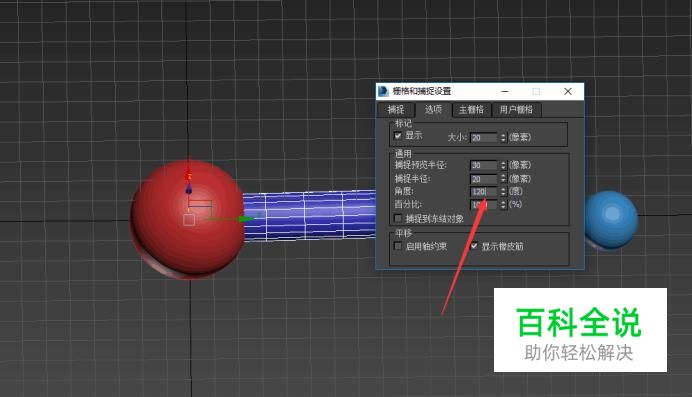
Task: Toggle the 显示 marker checkbox
Action: (398, 136)
